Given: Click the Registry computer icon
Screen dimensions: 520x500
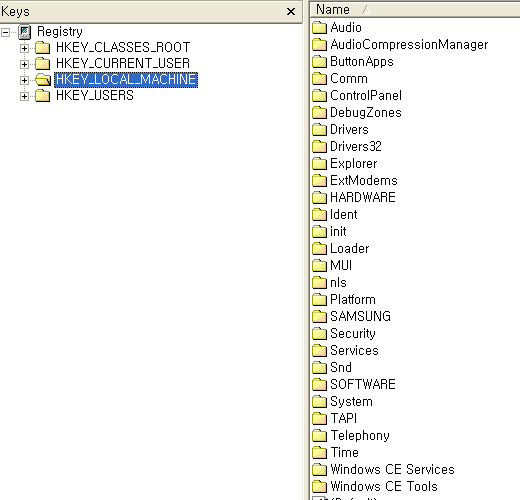Looking at the screenshot, I should coord(25,32).
